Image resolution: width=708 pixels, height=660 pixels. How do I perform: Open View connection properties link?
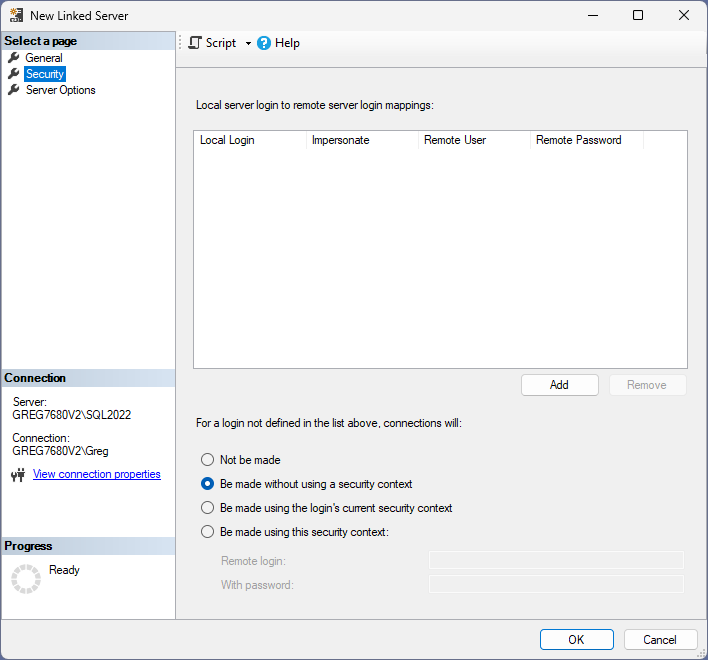click(97, 474)
